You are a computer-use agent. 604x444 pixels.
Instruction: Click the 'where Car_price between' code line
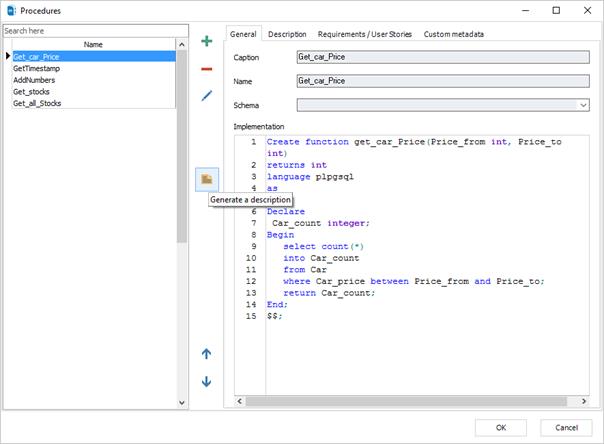pos(414,281)
